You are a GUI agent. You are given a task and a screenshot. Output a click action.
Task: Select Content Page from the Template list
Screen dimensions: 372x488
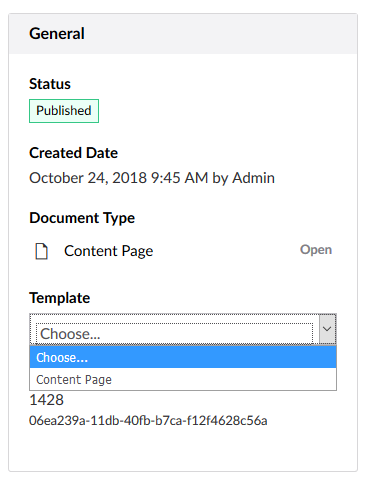(183, 379)
